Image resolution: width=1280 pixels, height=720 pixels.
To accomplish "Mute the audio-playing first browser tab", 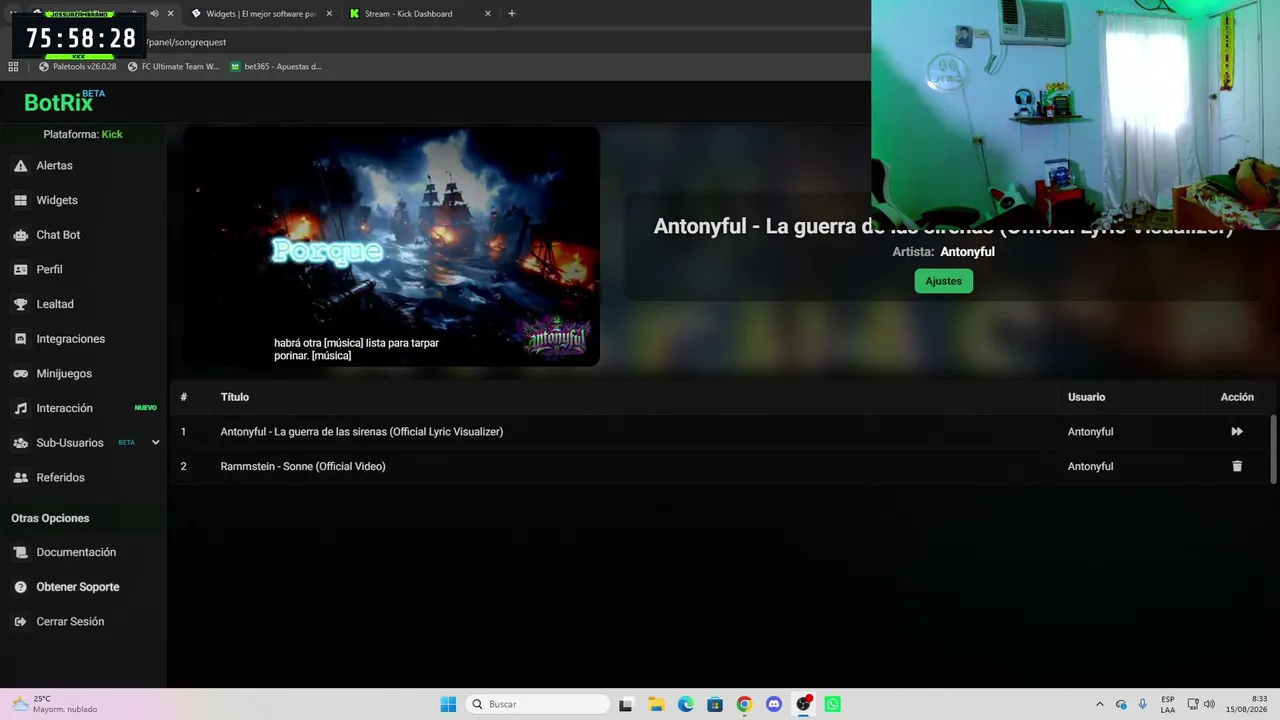I will [154, 14].
